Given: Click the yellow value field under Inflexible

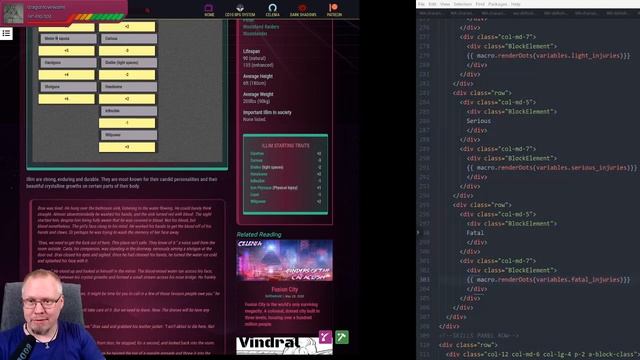Looking at the screenshot, I should (x=127, y=123).
